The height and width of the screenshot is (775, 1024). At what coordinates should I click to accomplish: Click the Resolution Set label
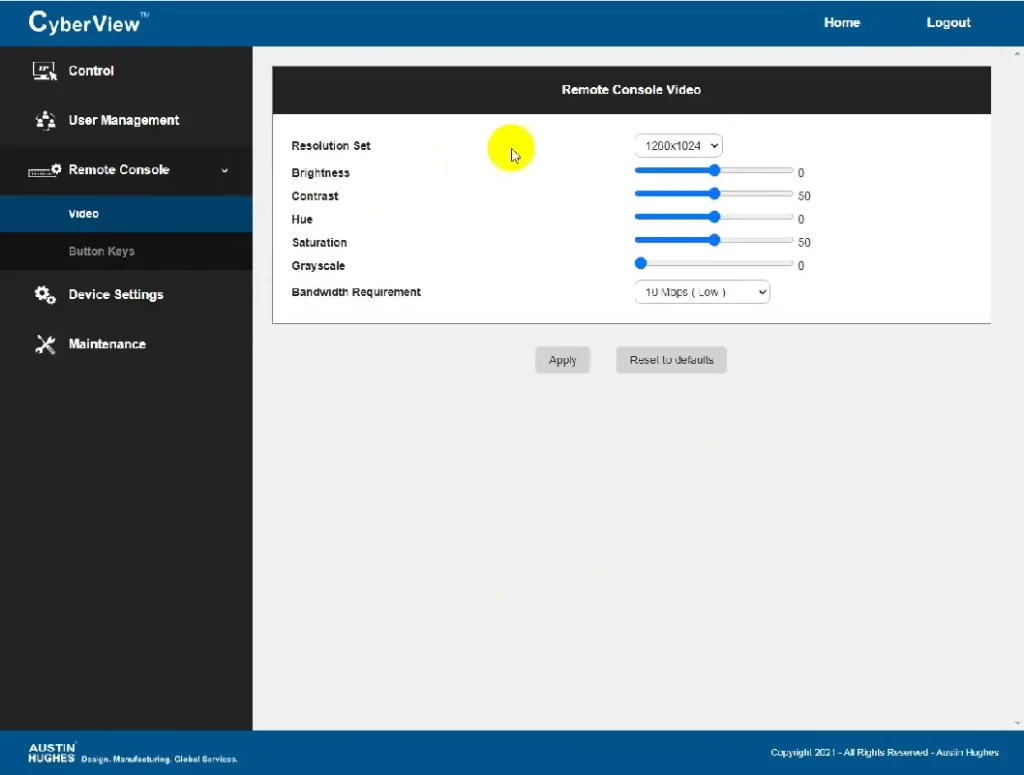coord(331,146)
